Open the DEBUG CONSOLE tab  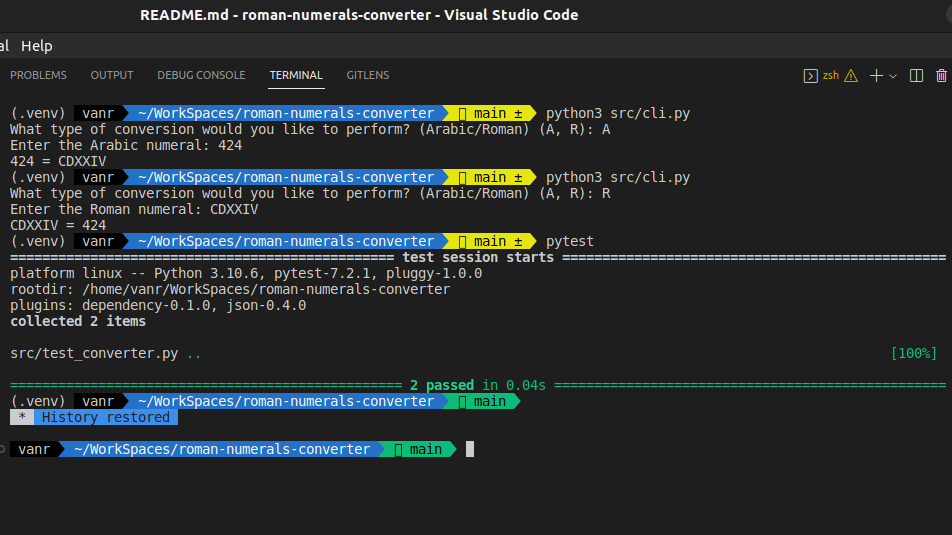point(201,76)
